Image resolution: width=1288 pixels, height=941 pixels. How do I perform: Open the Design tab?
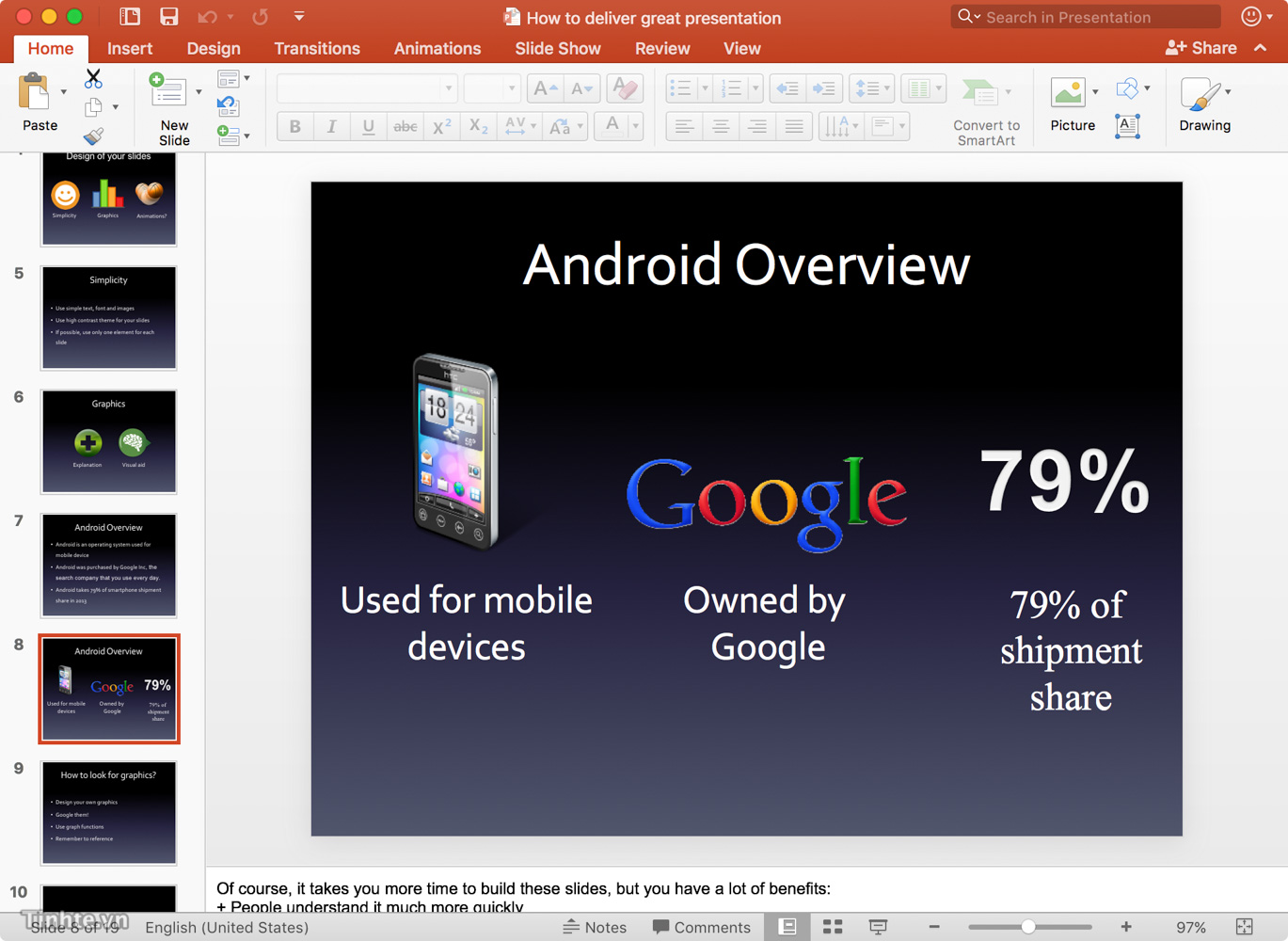click(214, 49)
